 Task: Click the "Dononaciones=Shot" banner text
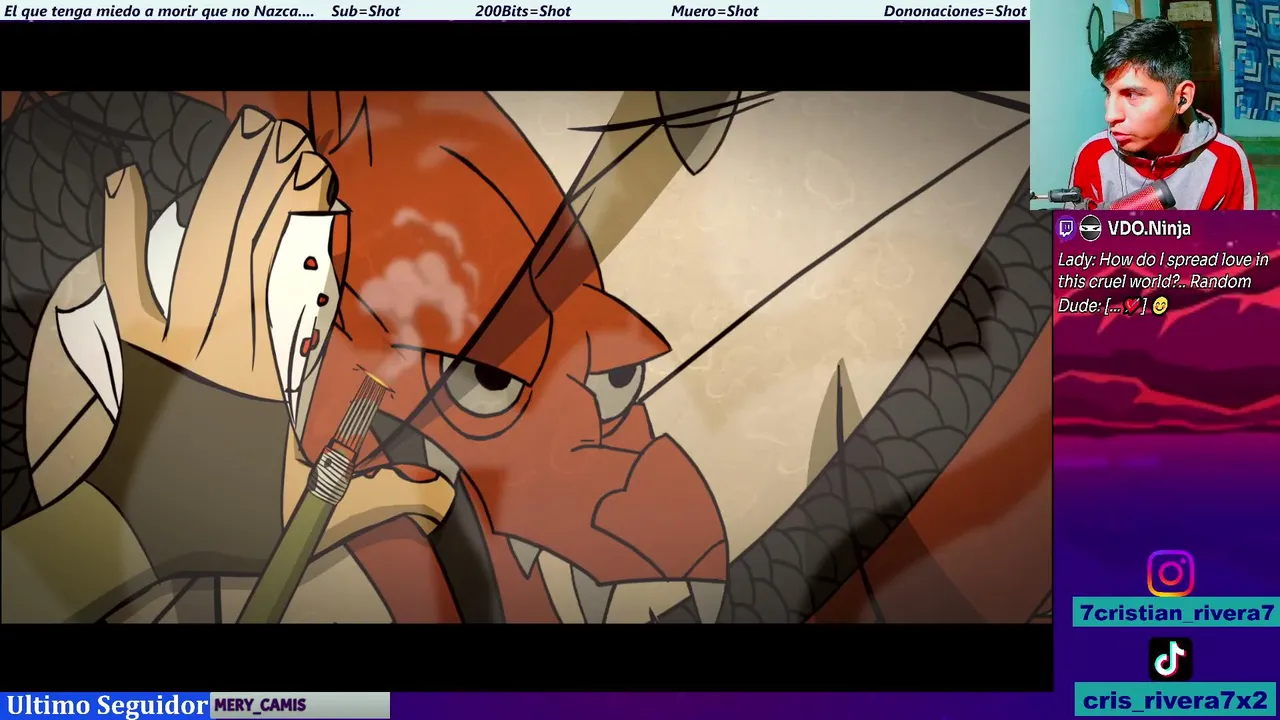point(955,11)
